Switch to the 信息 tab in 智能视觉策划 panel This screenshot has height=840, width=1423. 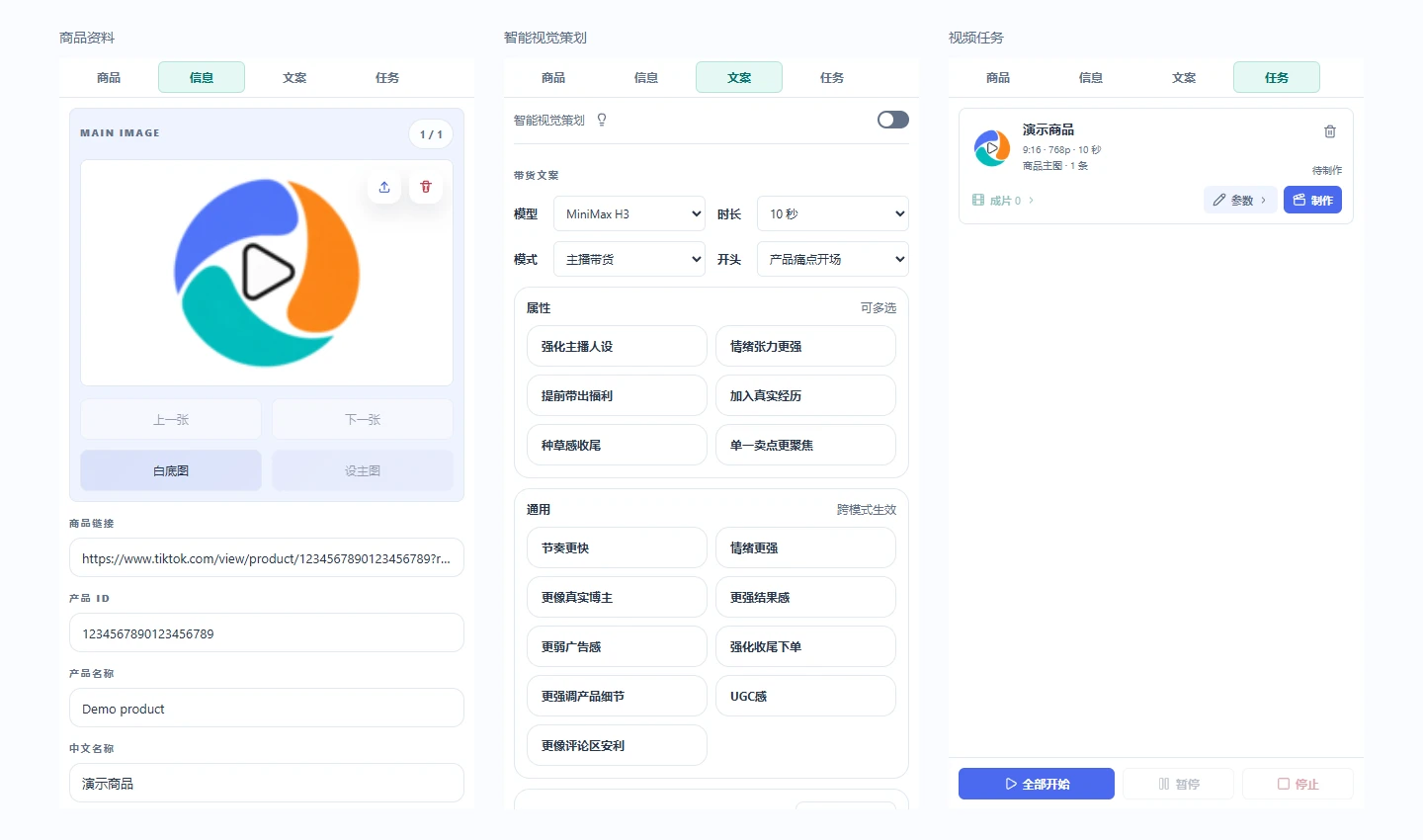(x=646, y=77)
